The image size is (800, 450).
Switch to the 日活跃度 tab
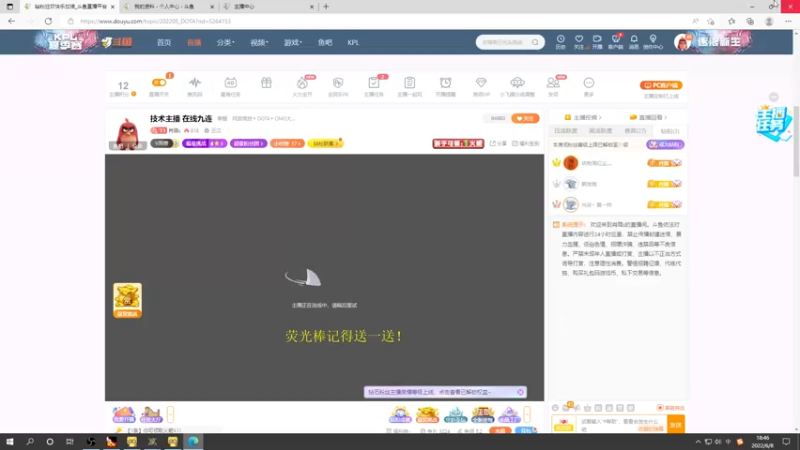pyautogui.click(x=565, y=131)
